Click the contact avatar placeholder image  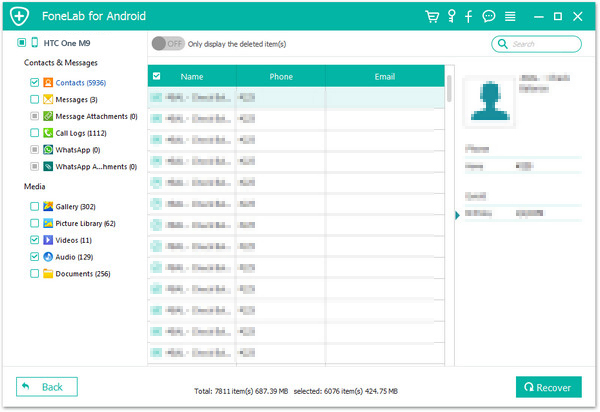[x=489, y=101]
